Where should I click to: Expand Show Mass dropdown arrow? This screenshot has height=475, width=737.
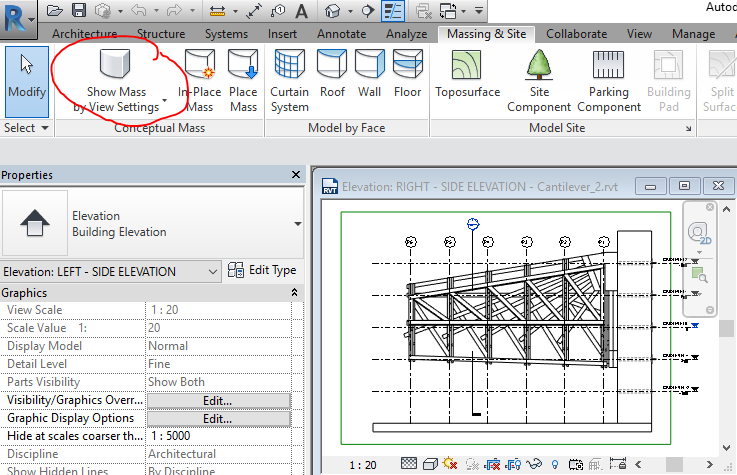[x=165, y=100]
